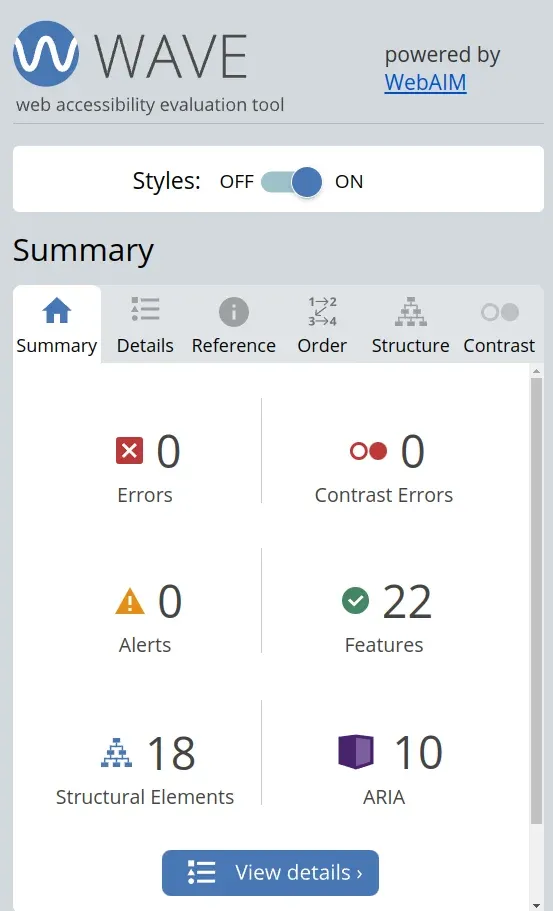553x911 pixels.
Task: Click the Features count 22
Action: 407,602
